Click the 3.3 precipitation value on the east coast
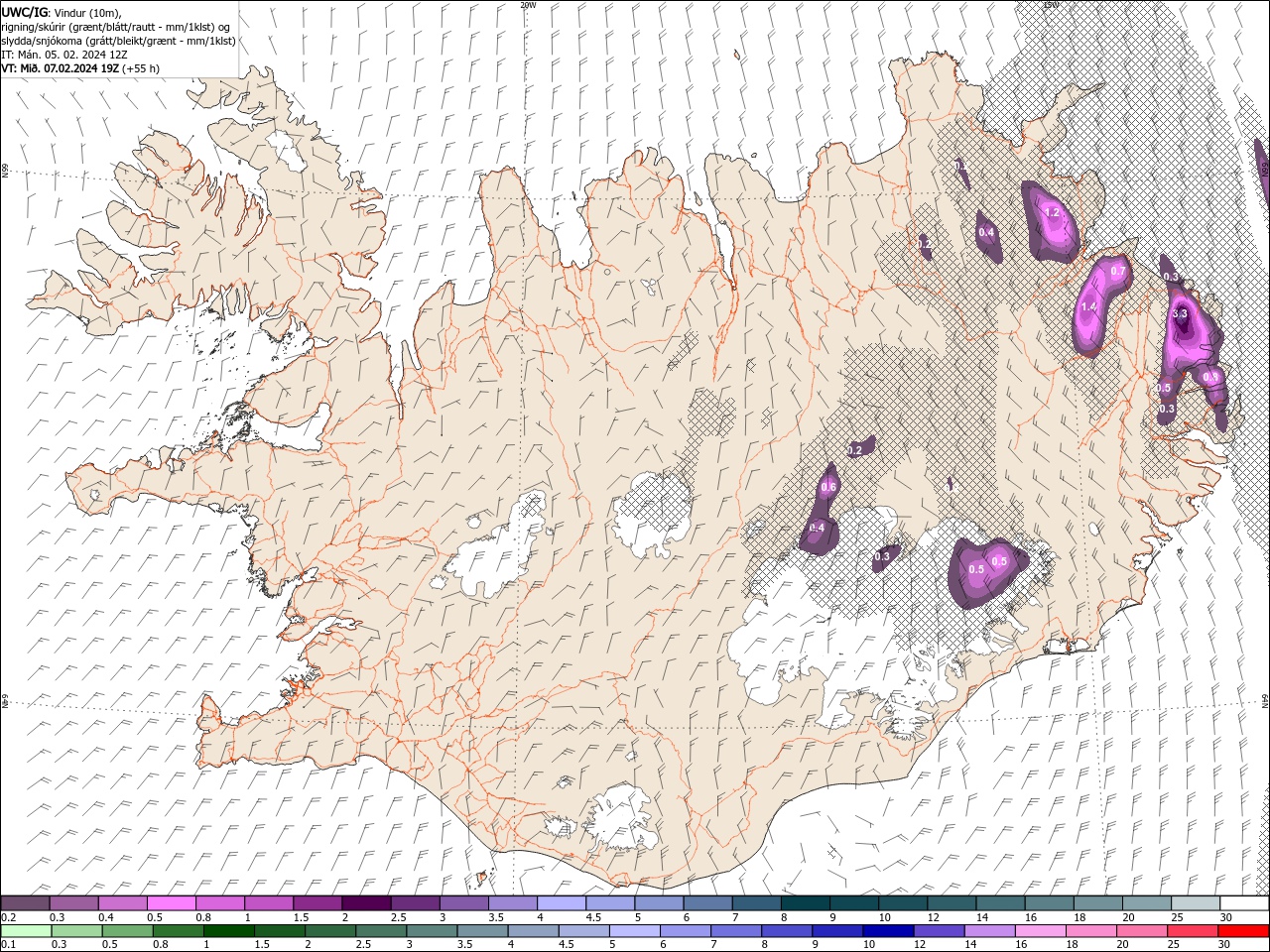Viewport: 1270px width, 952px height. pyautogui.click(x=1180, y=313)
